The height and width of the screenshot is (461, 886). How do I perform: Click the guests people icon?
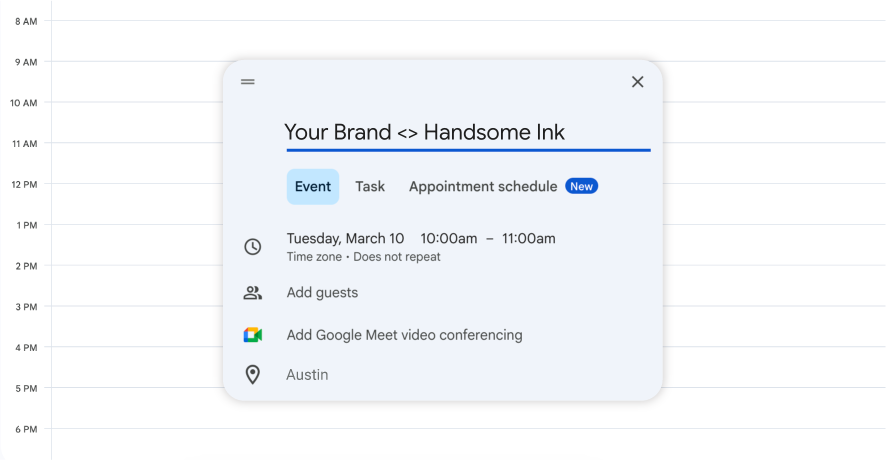[x=253, y=293]
